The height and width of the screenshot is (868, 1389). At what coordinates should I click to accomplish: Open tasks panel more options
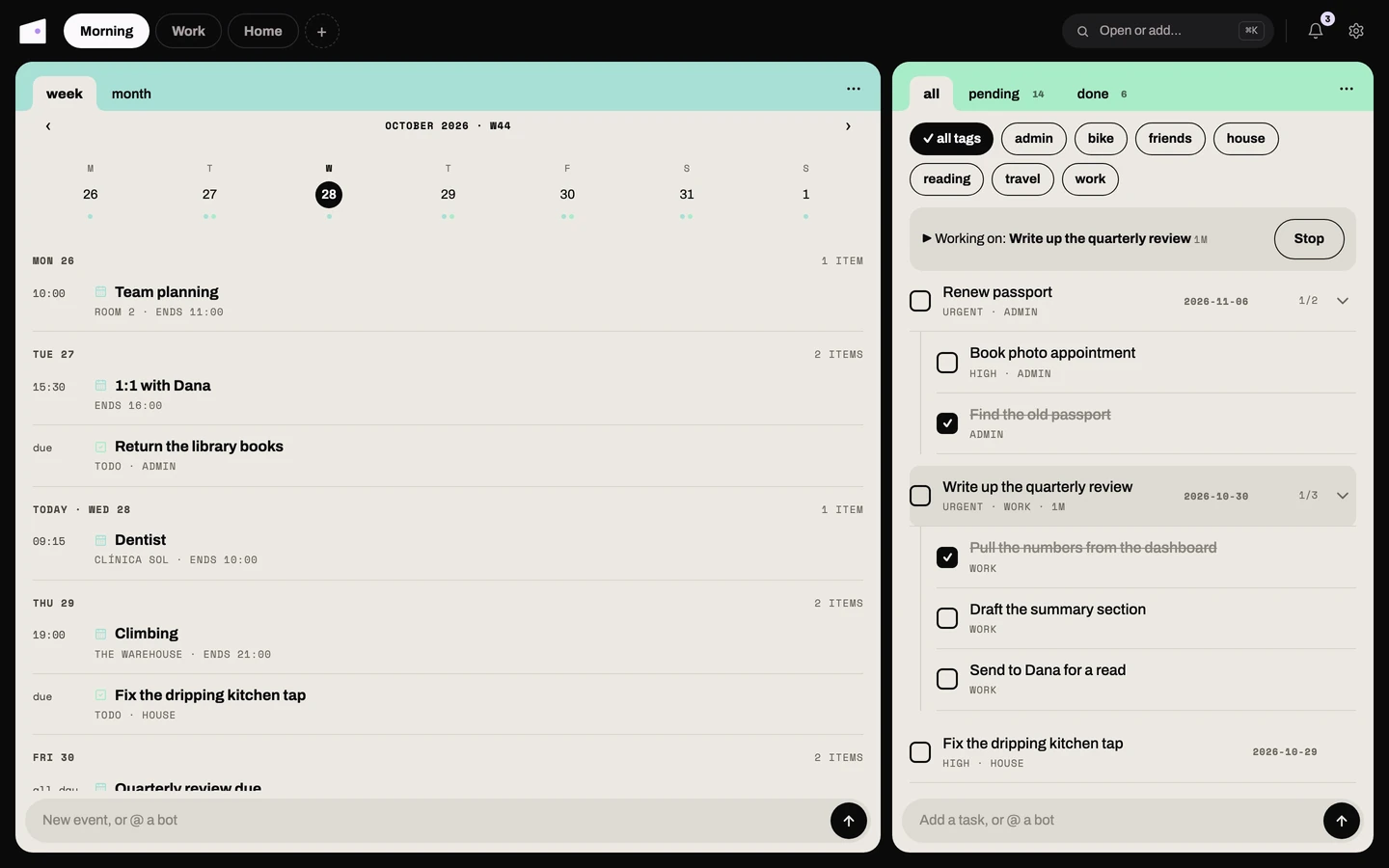click(1347, 89)
